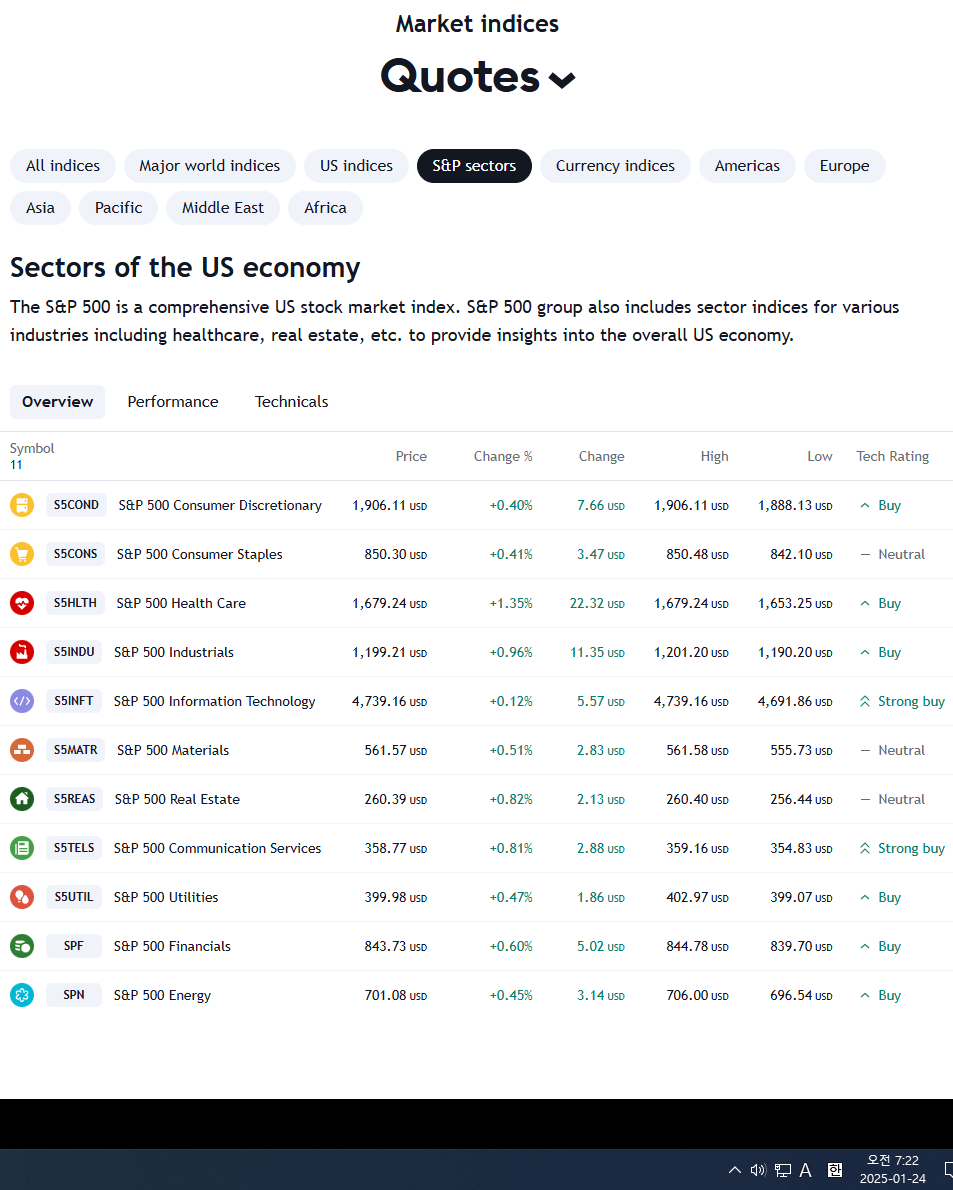Show hidden system tray icons
The height and width of the screenshot is (1190, 953).
(x=734, y=1170)
